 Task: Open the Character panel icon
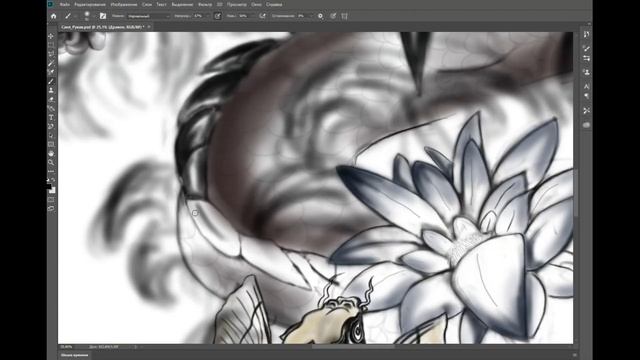[x=587, y=87]
